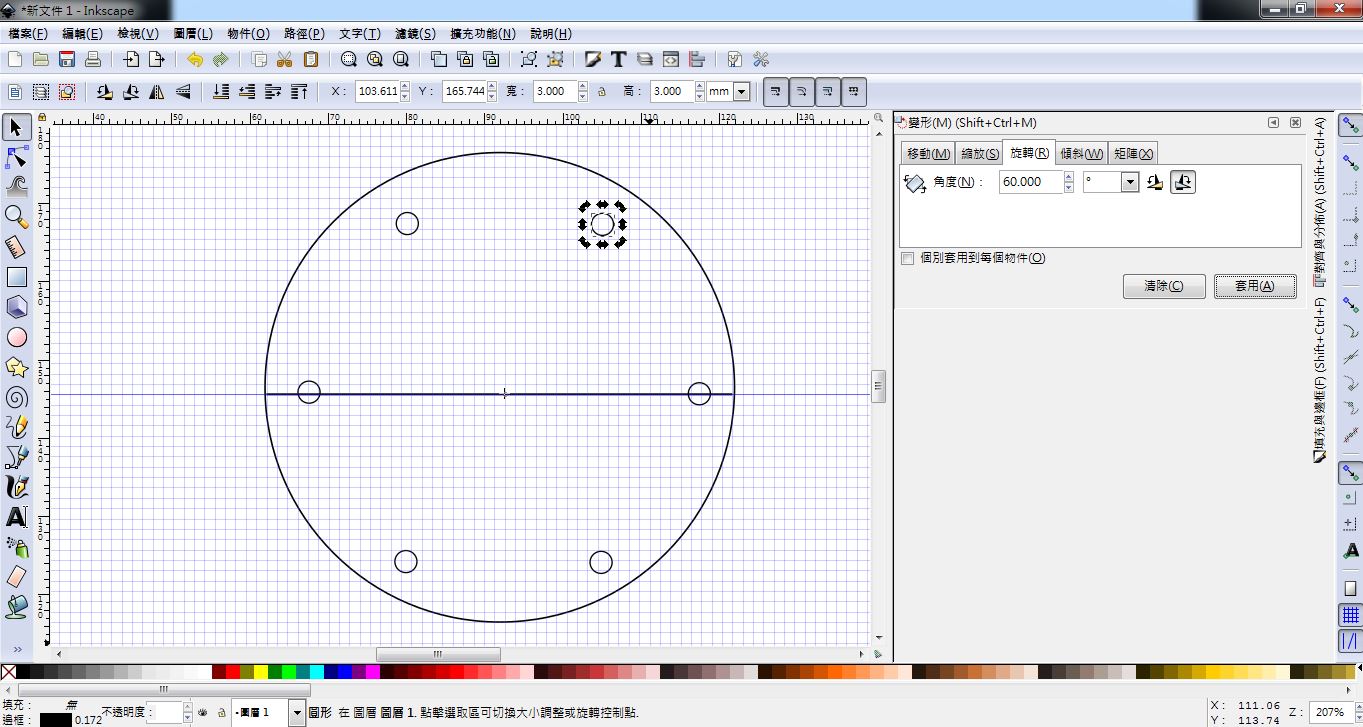Click the counterclockwise rotation icon in Transform panel
Image resolution: width=1363 pixels, height=727 pixels.
1155,181
